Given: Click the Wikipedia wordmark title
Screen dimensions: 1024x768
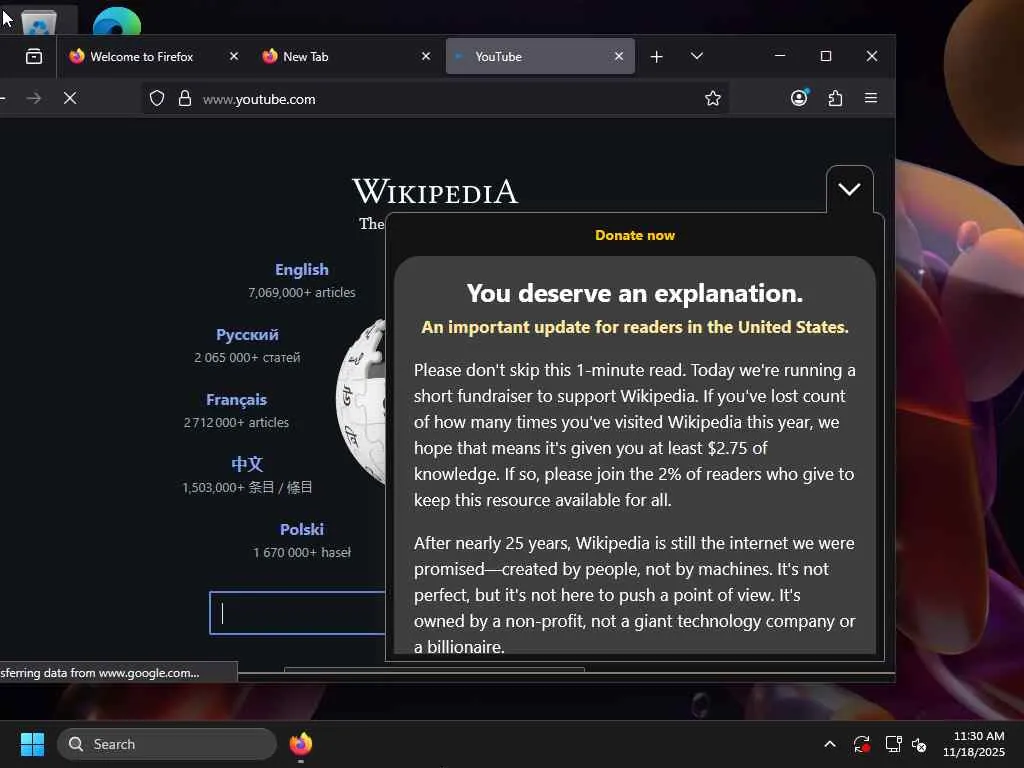Looking at the screenshot, I should point(435,191).
